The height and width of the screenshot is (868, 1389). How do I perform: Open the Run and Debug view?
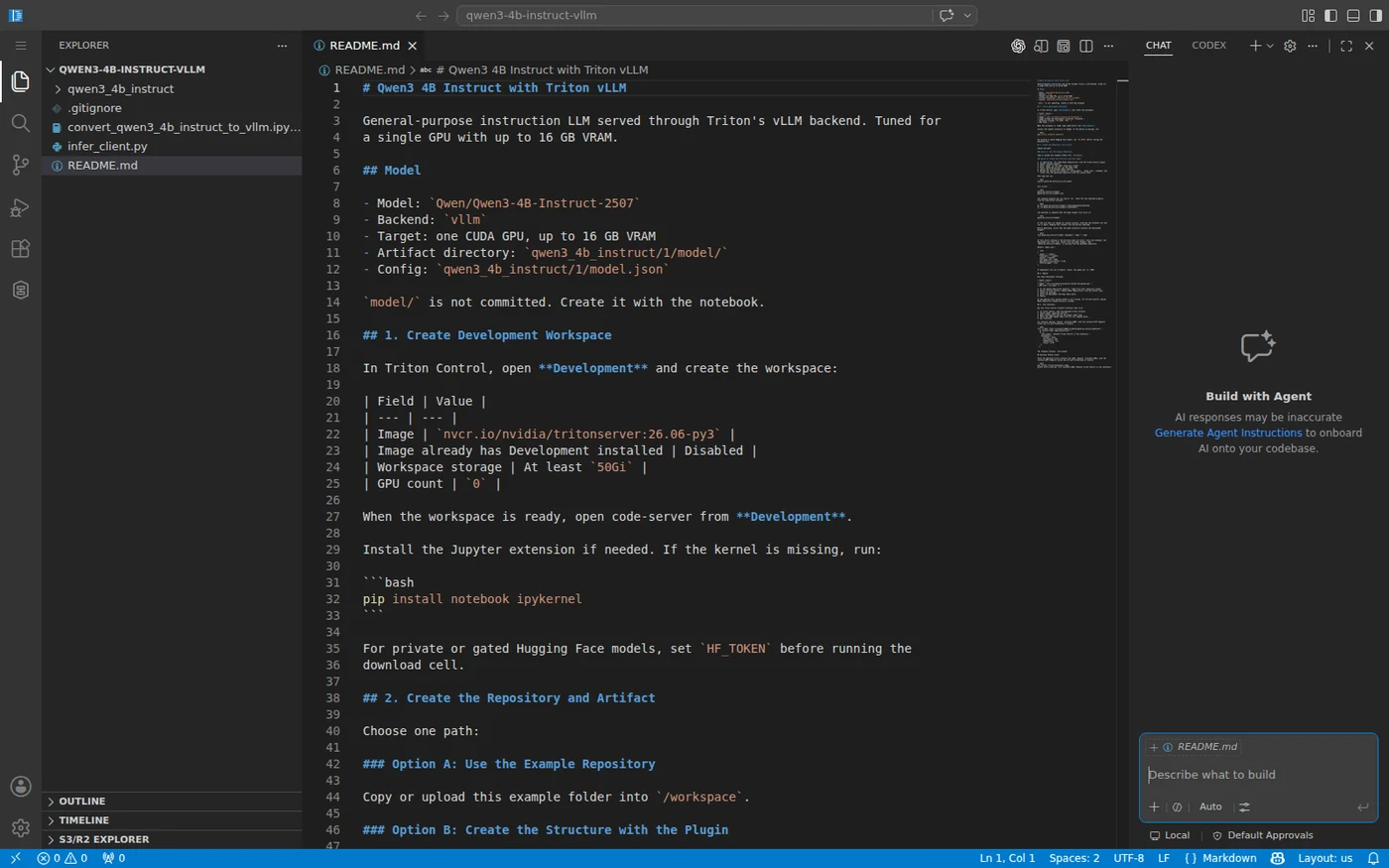tap(20, 206)
